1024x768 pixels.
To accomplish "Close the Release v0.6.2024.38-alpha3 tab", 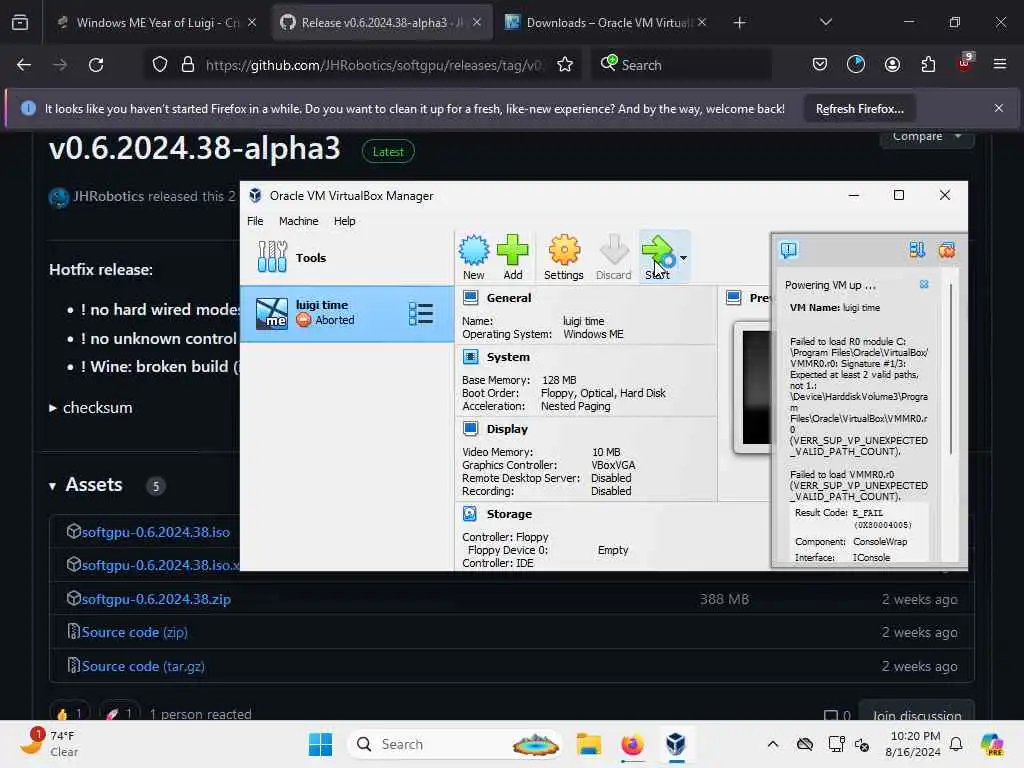I will tap(477, 22).
